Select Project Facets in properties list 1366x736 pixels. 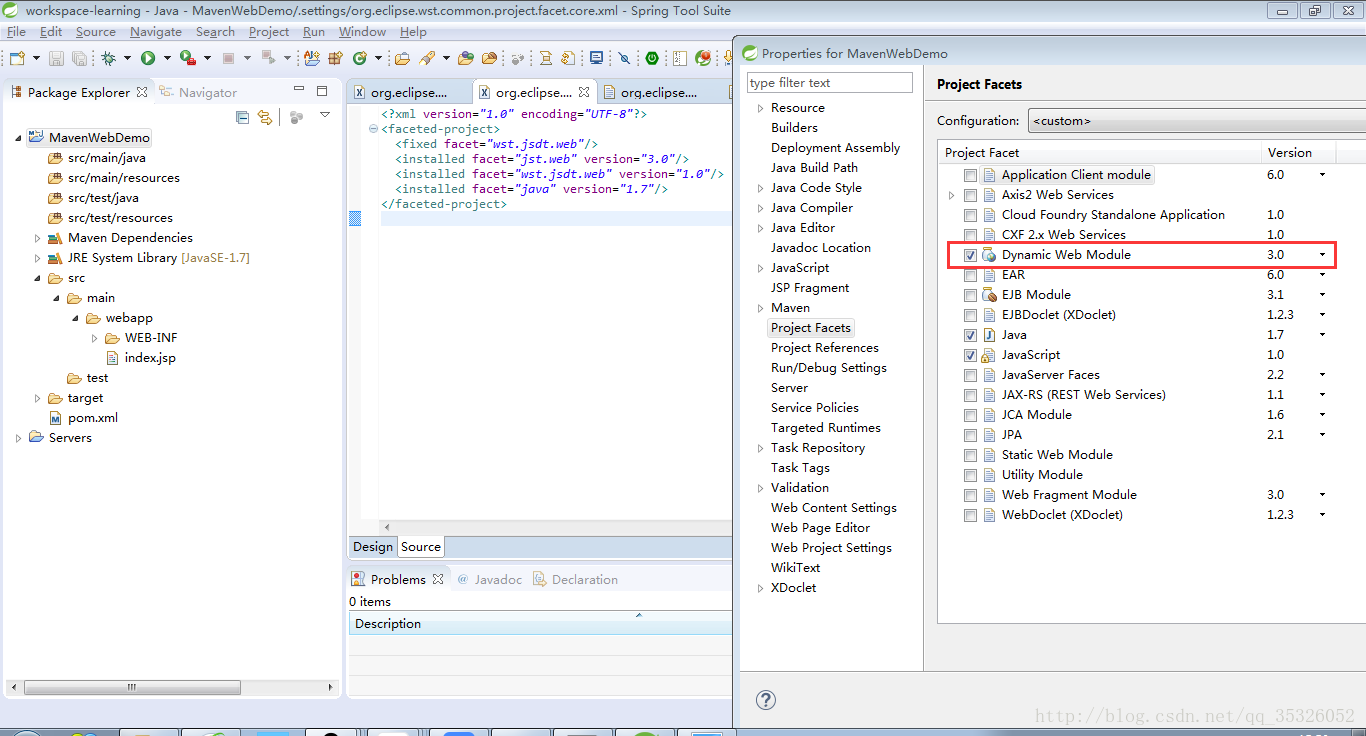tap(811, 328)
